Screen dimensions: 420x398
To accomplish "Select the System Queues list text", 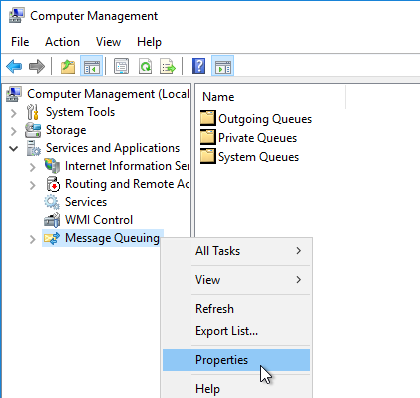I will pos(258,157).
